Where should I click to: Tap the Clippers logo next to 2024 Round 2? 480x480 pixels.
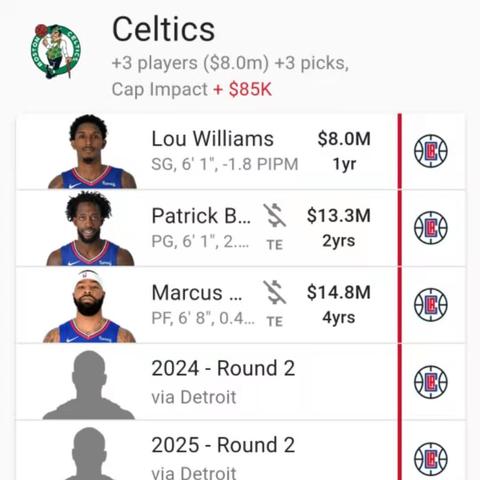point(431,382)
